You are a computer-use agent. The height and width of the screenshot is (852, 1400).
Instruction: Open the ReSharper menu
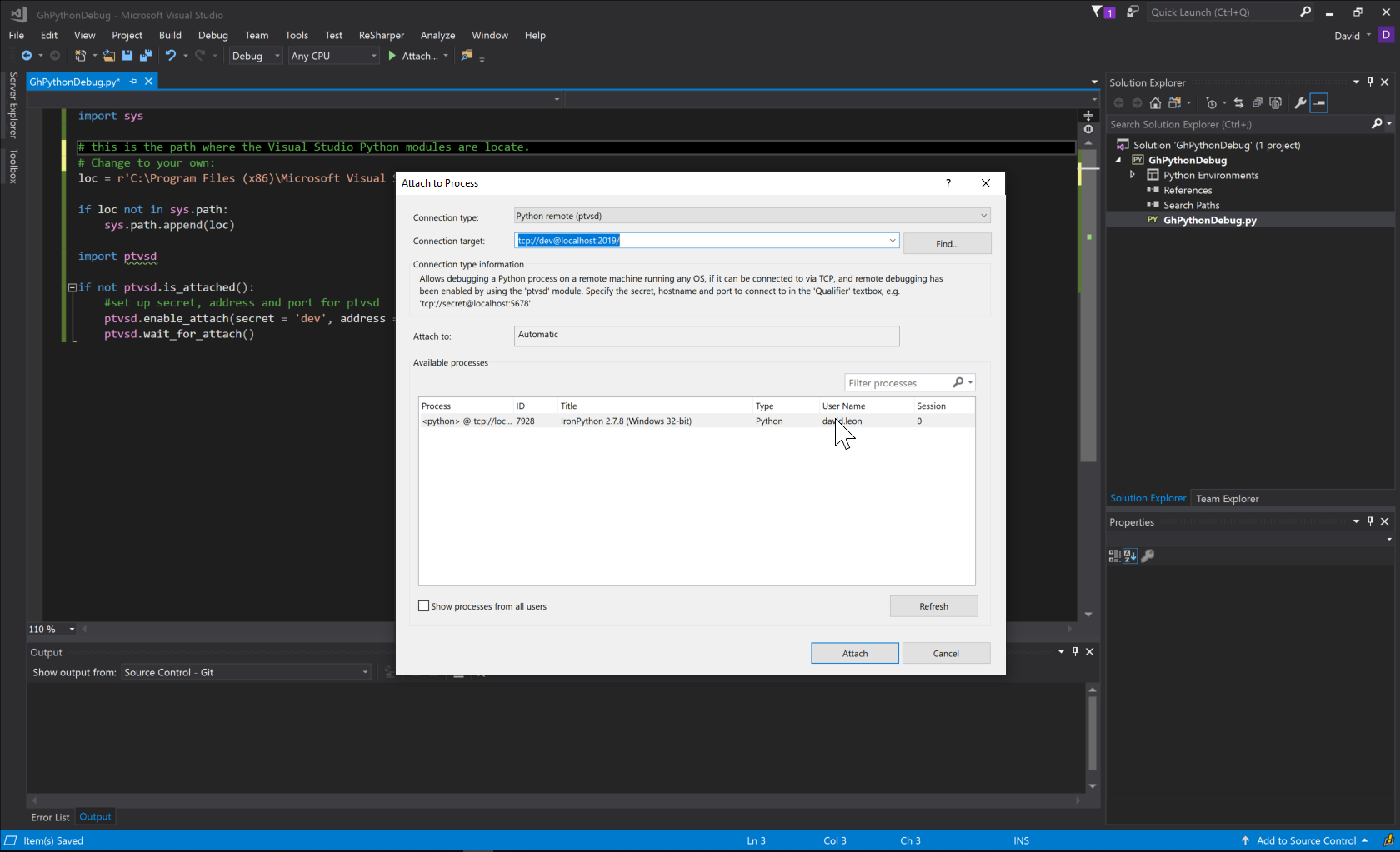(381, 35)
